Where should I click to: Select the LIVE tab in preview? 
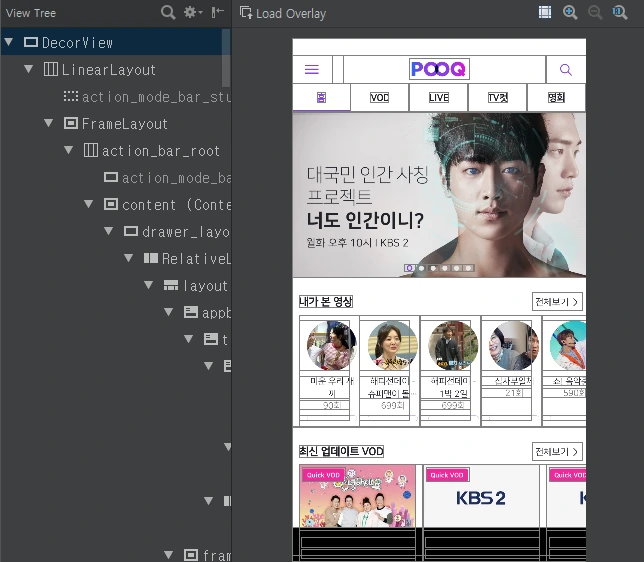pyautogui.click(x=439, y=97)
